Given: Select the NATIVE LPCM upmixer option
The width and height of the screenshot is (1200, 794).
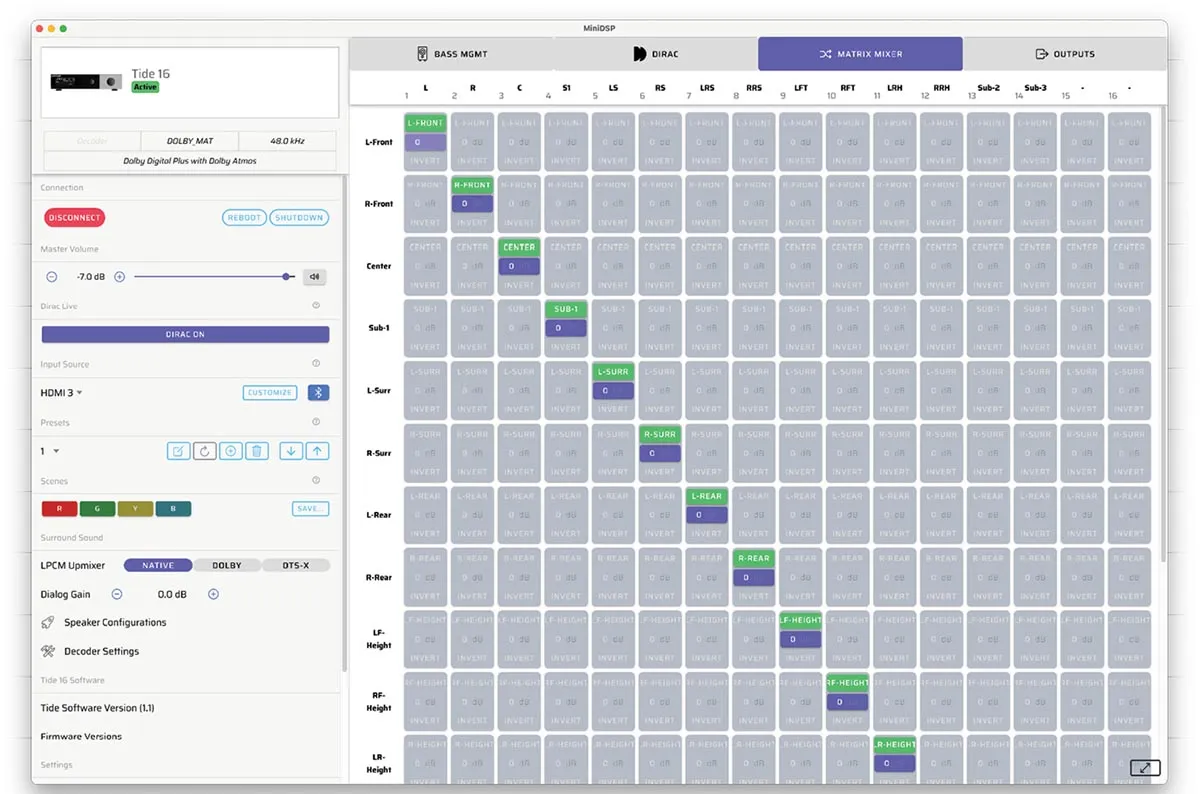Looking at the screenshot, I should (x=158, y=565).
